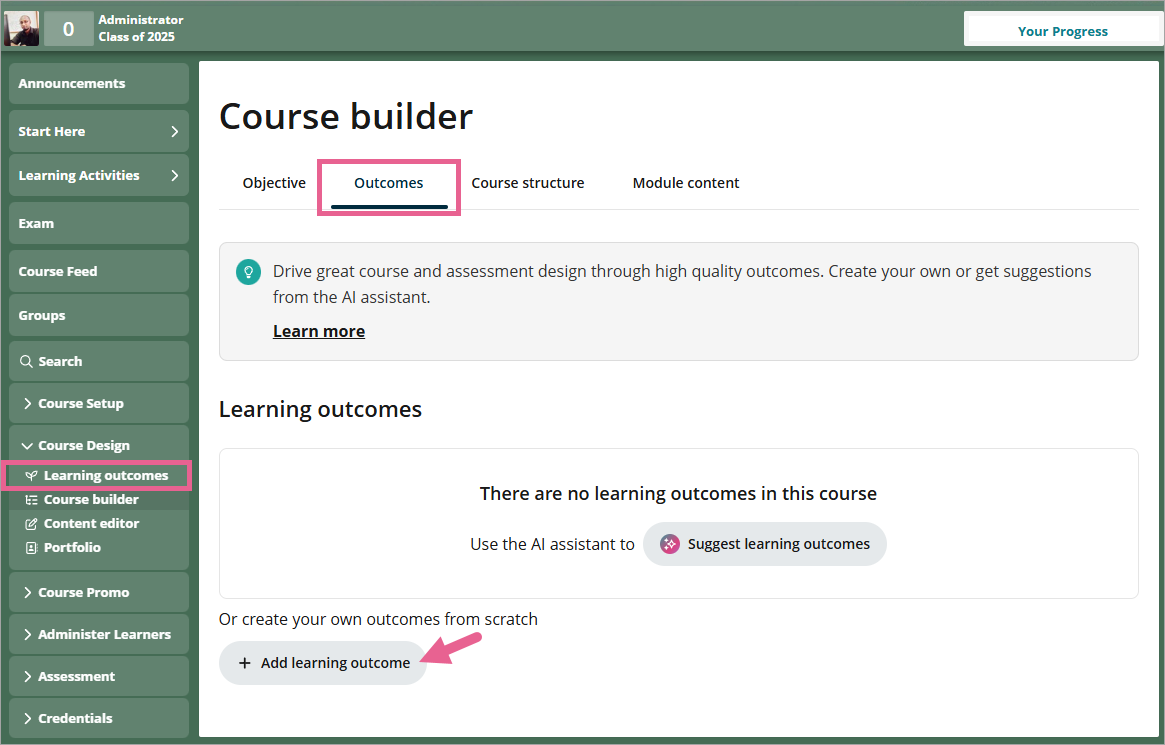Click Add learning outcome button

322,663
